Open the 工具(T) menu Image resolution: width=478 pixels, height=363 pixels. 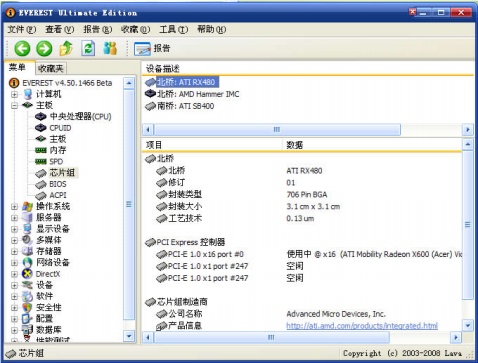[173, 30]
